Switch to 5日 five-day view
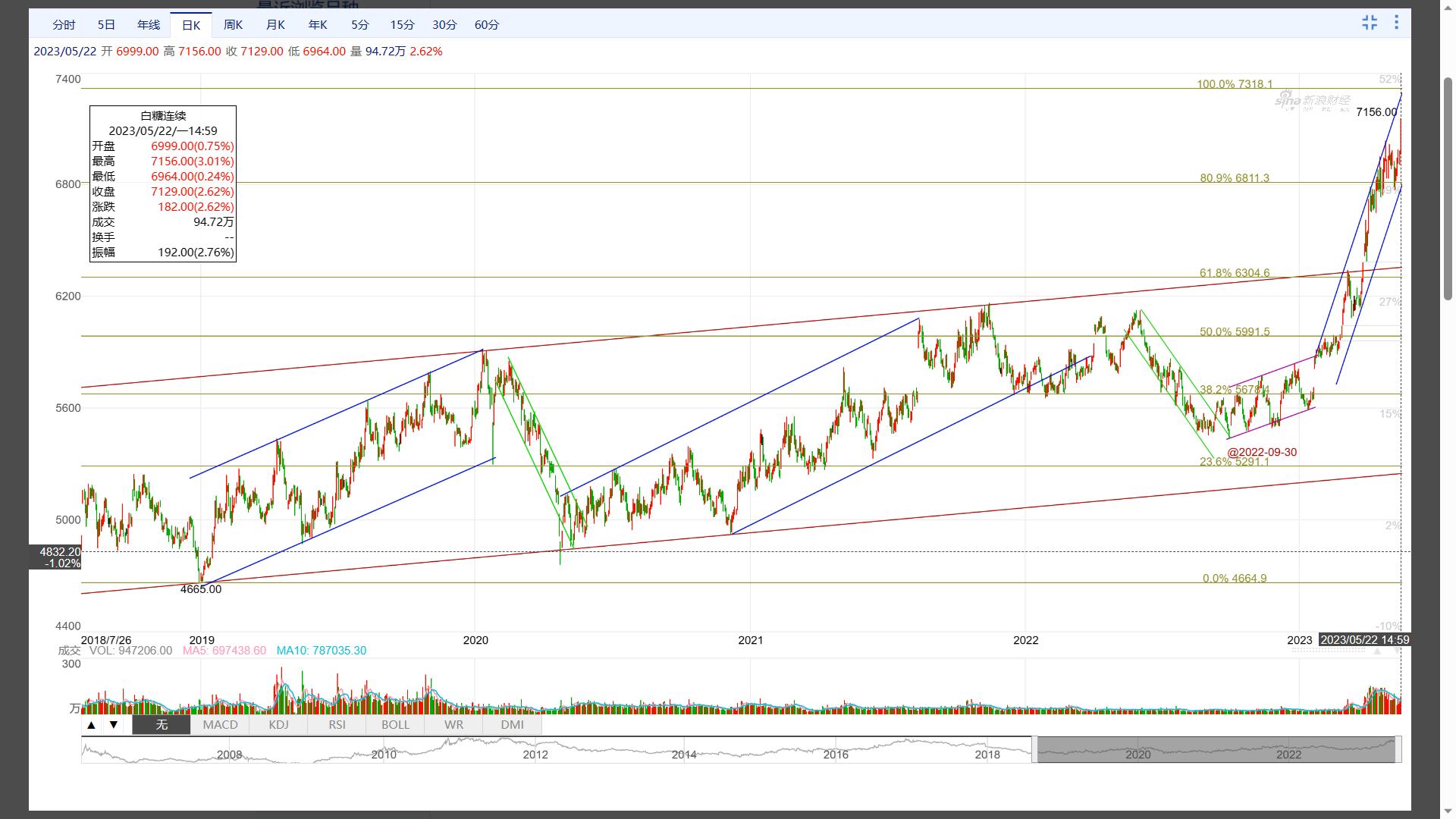 106,25
